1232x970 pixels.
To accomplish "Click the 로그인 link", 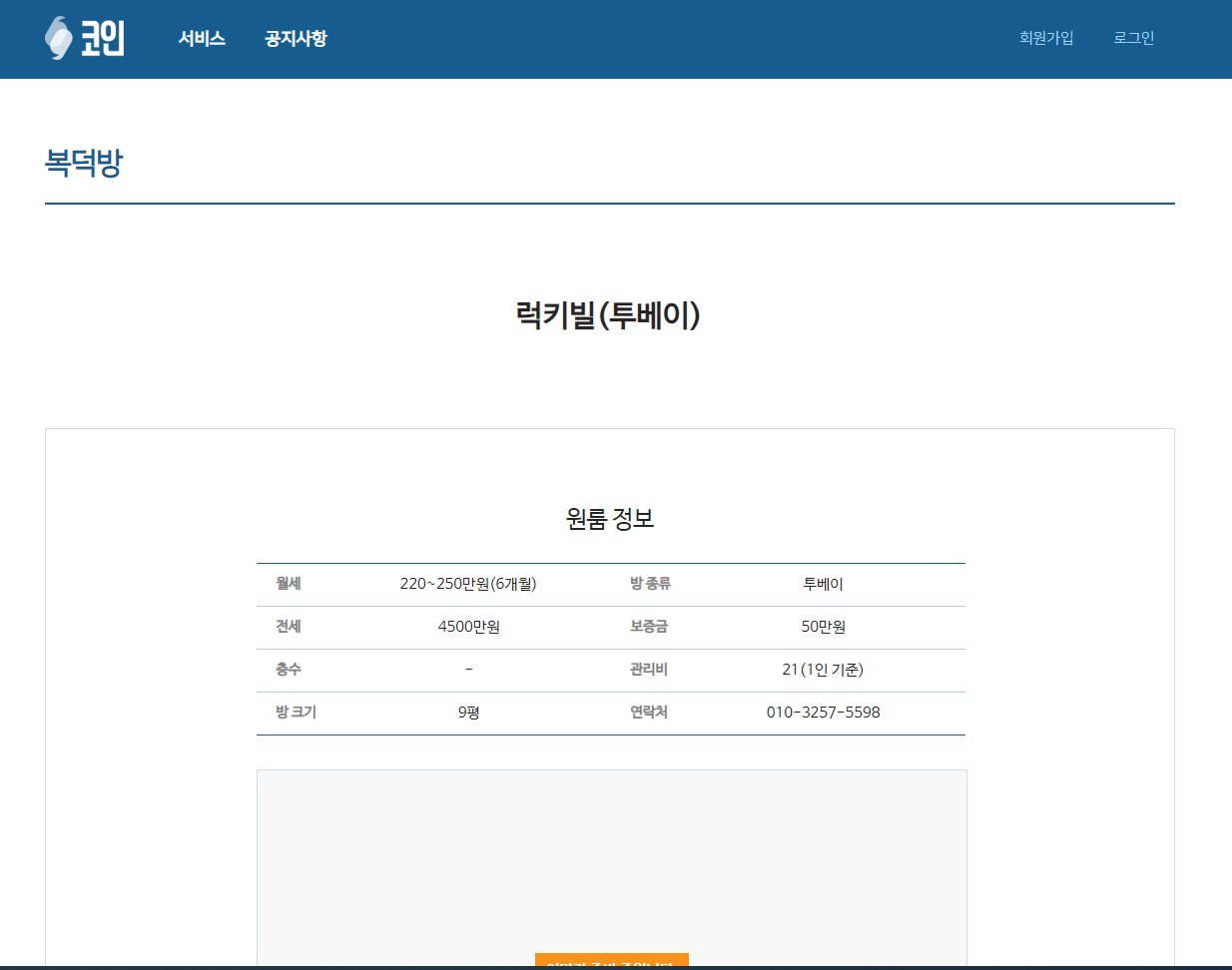I will tap(1133, 38).
